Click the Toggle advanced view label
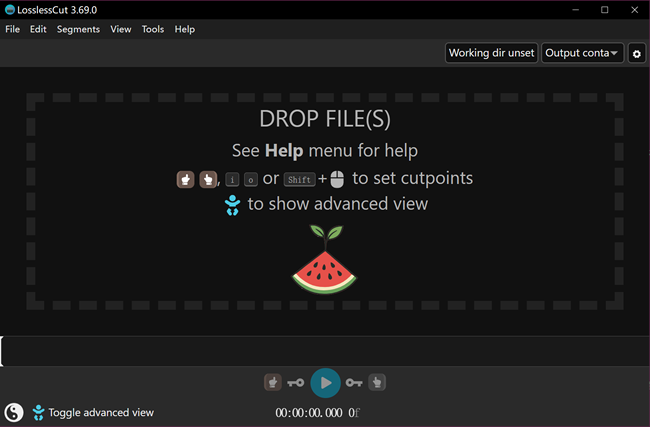 (101, 412)
